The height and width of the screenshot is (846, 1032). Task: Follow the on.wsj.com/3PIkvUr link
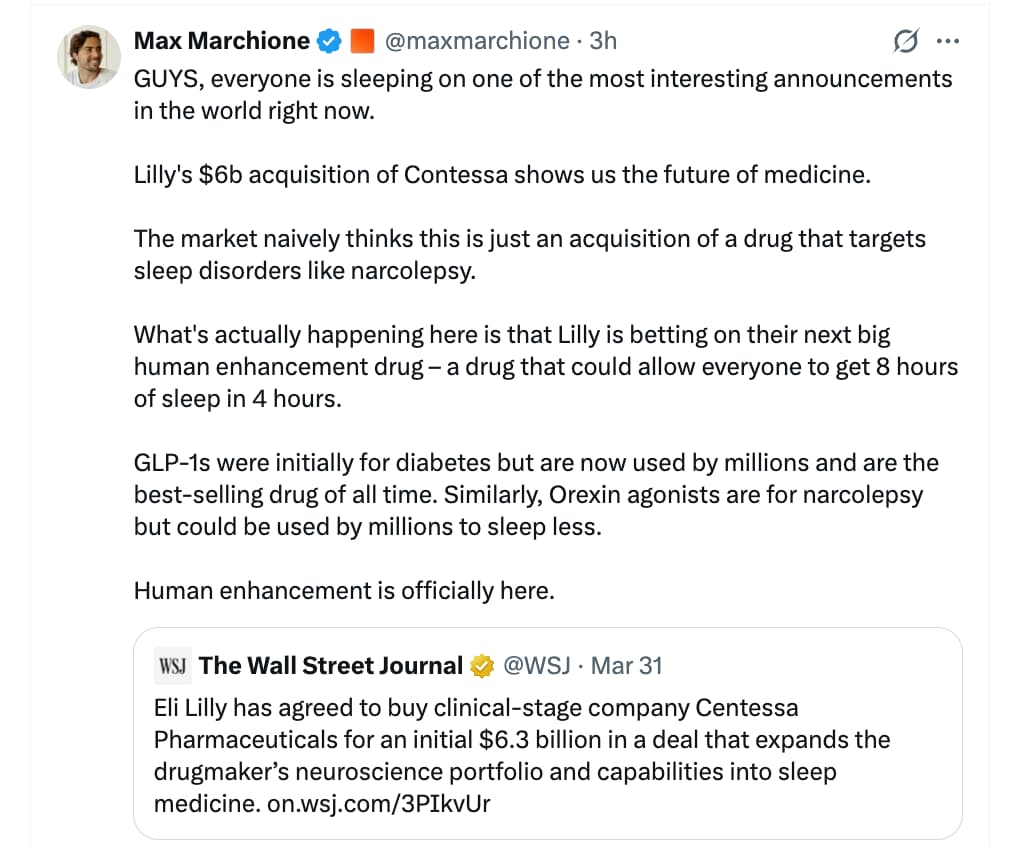[379, 804]
